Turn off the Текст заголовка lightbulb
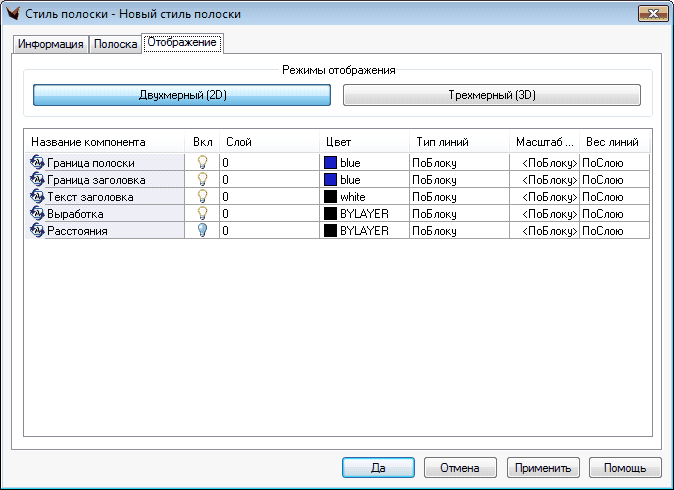This screenshot has width=674, height=490. (202, 197)
